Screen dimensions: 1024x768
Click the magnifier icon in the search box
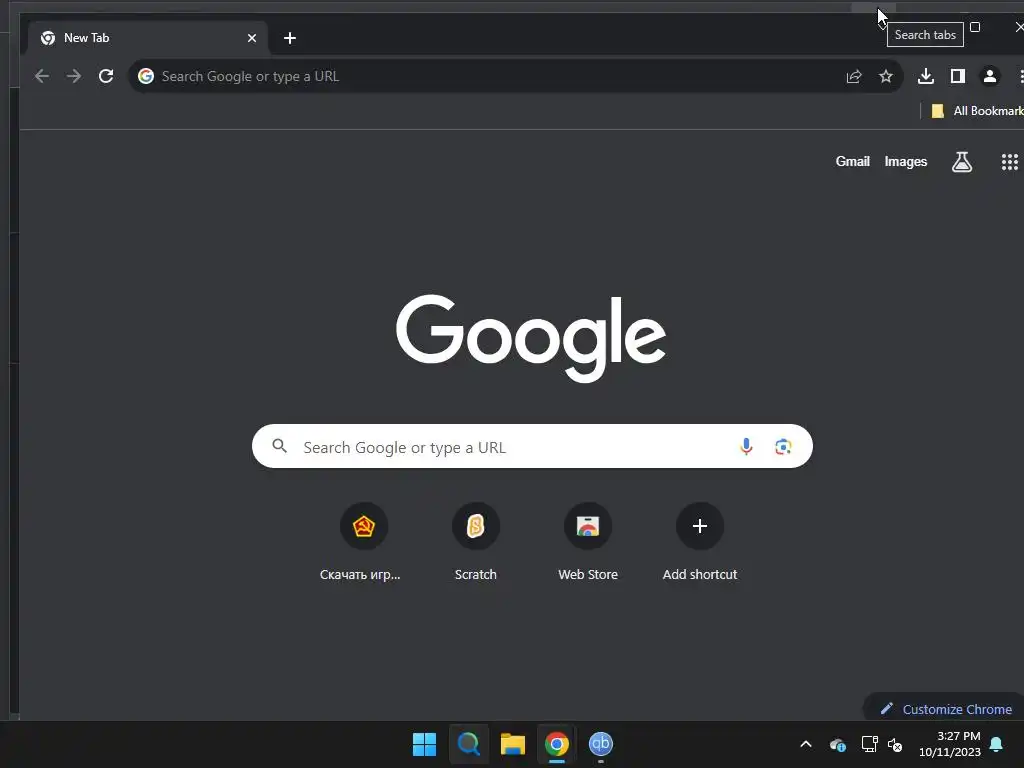tap(280, 446)
